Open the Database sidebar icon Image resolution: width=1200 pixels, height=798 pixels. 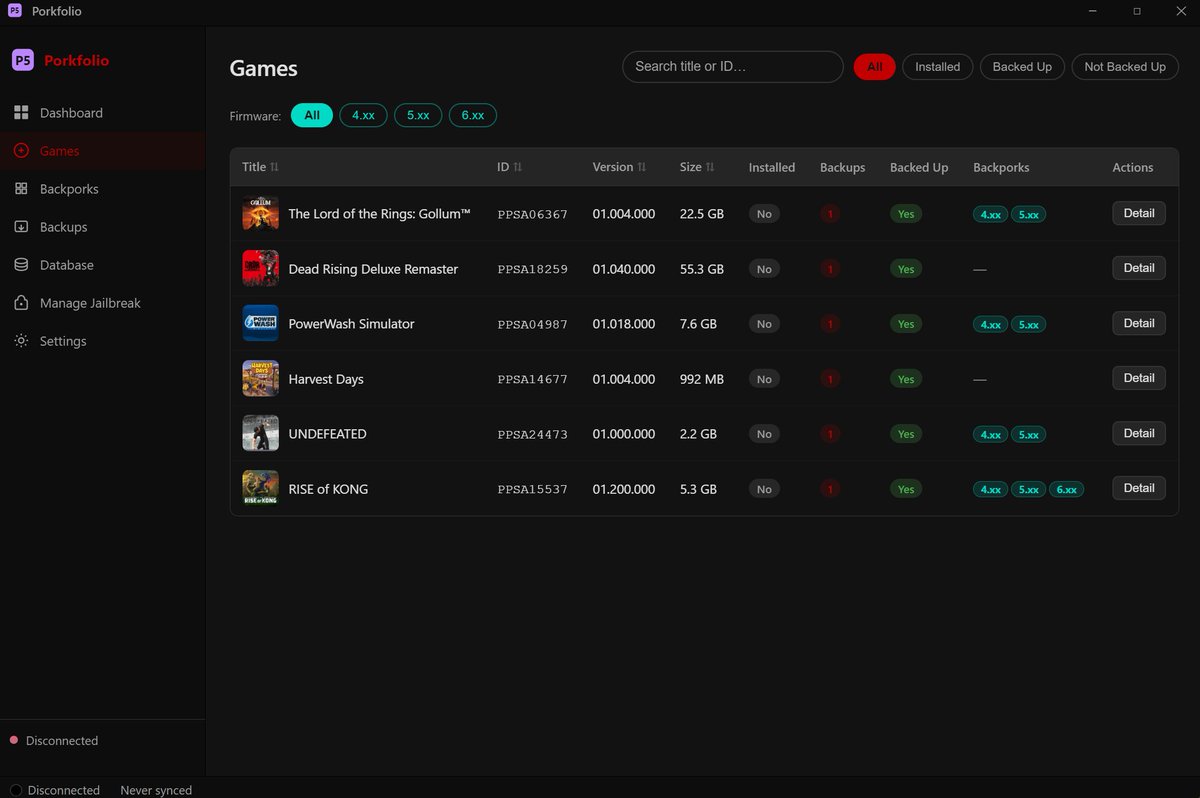tap(21, 265)
